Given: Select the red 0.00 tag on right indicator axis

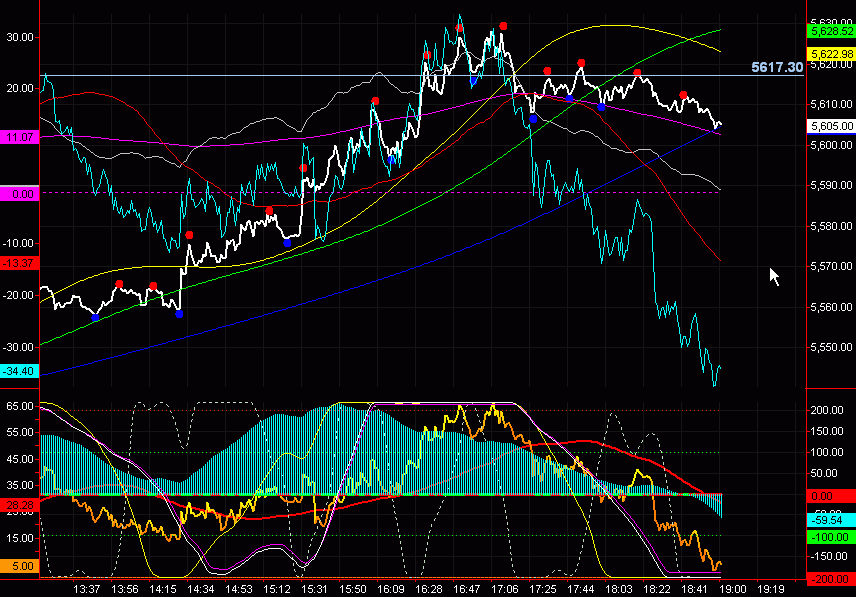Looking at the screenshot, I should click(x=831, y=496).
